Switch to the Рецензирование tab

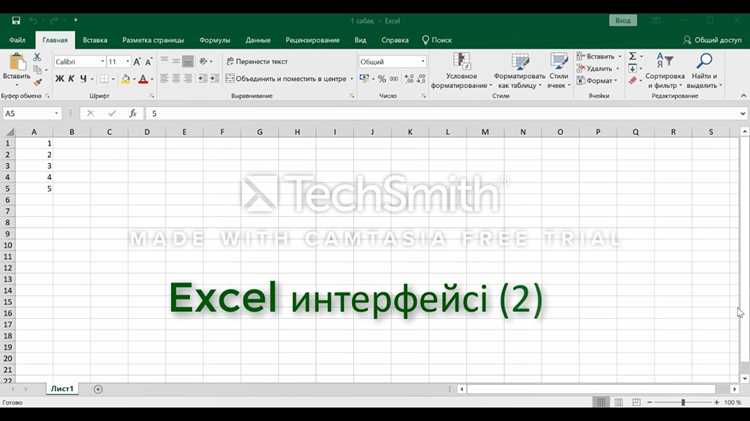[312, 40]
